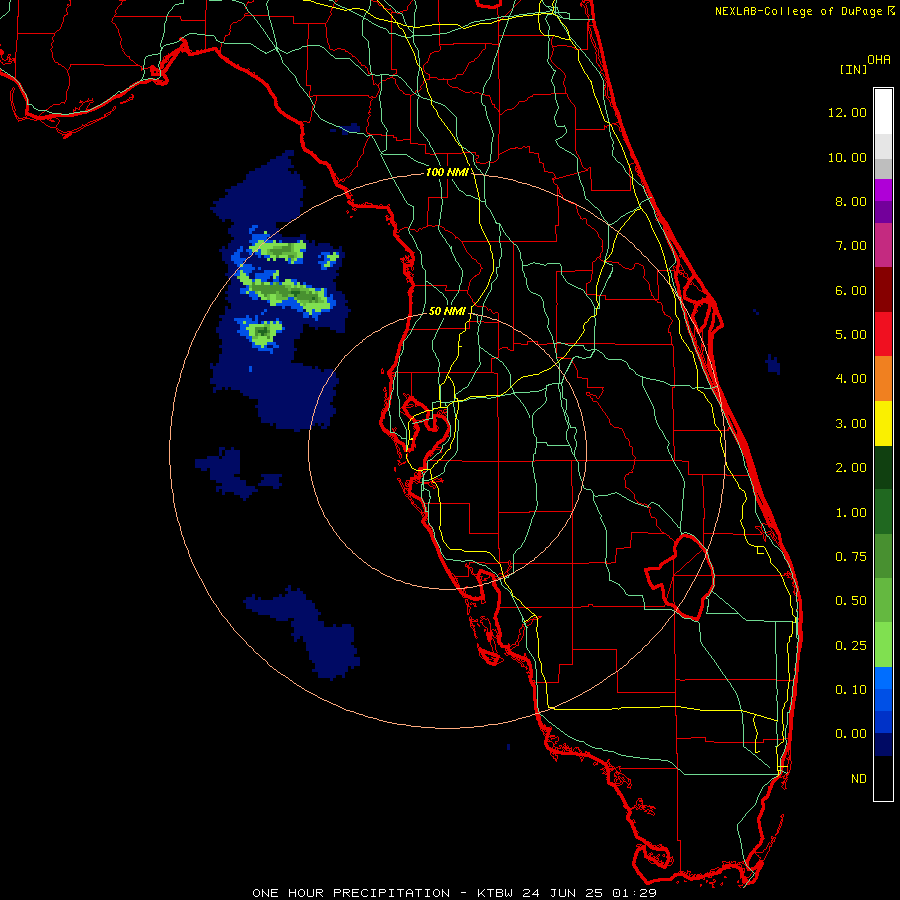Click the 2.00 scale value
900x900 pixels.
click(851, 468)
